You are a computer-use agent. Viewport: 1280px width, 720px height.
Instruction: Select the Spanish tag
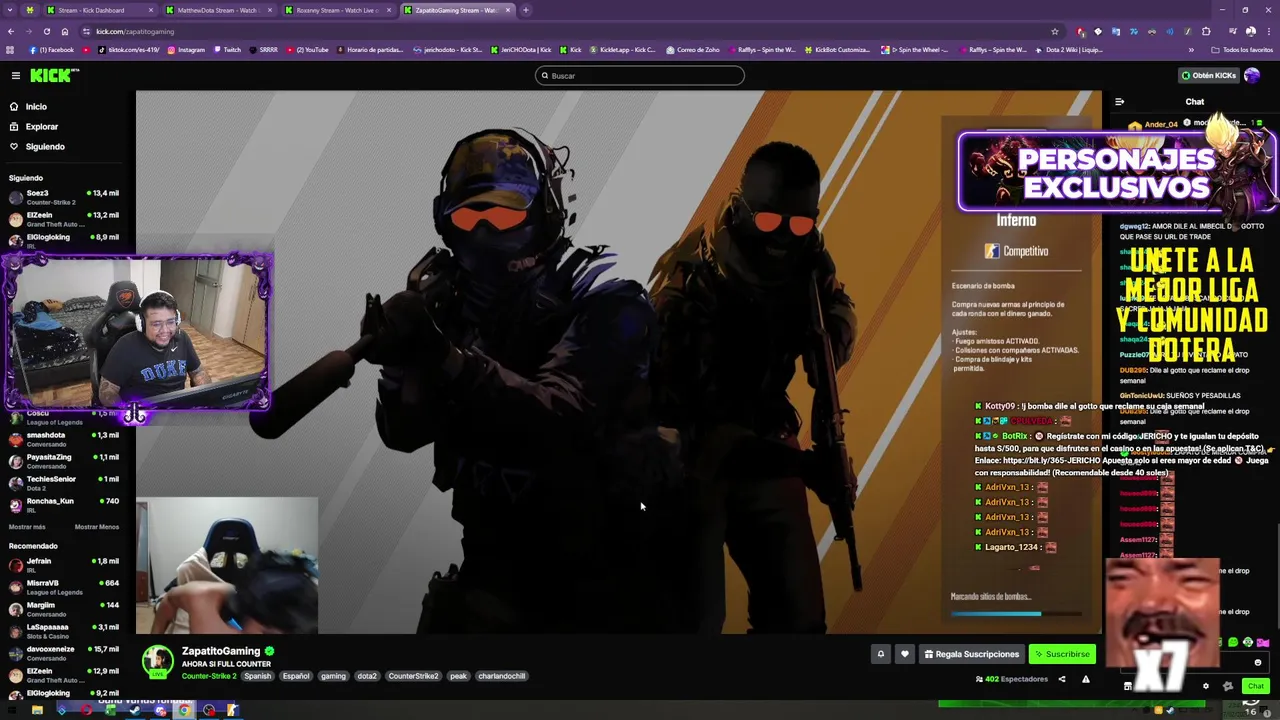click(x=257, y=676)
